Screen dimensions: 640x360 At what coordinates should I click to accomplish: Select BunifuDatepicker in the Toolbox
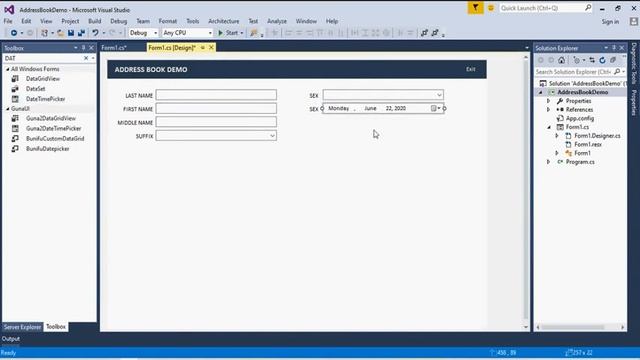[x=47, y=149]
